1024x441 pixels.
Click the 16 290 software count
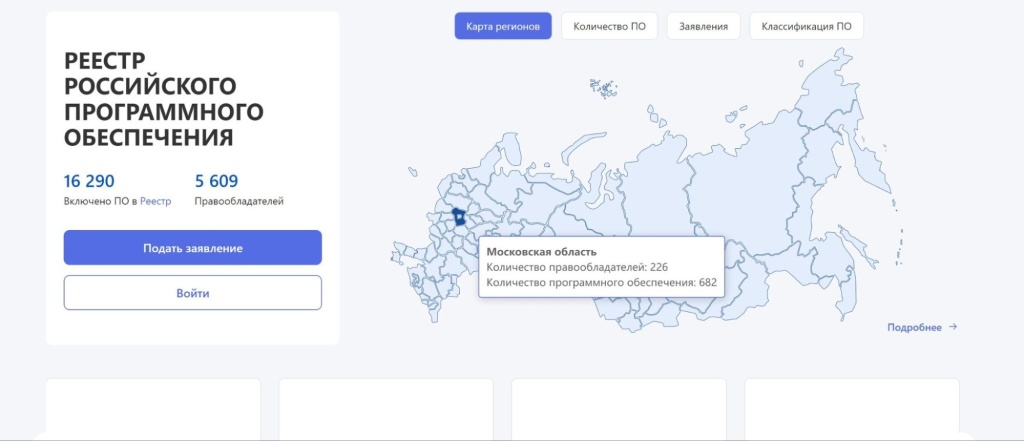click(x=89, y=181)
